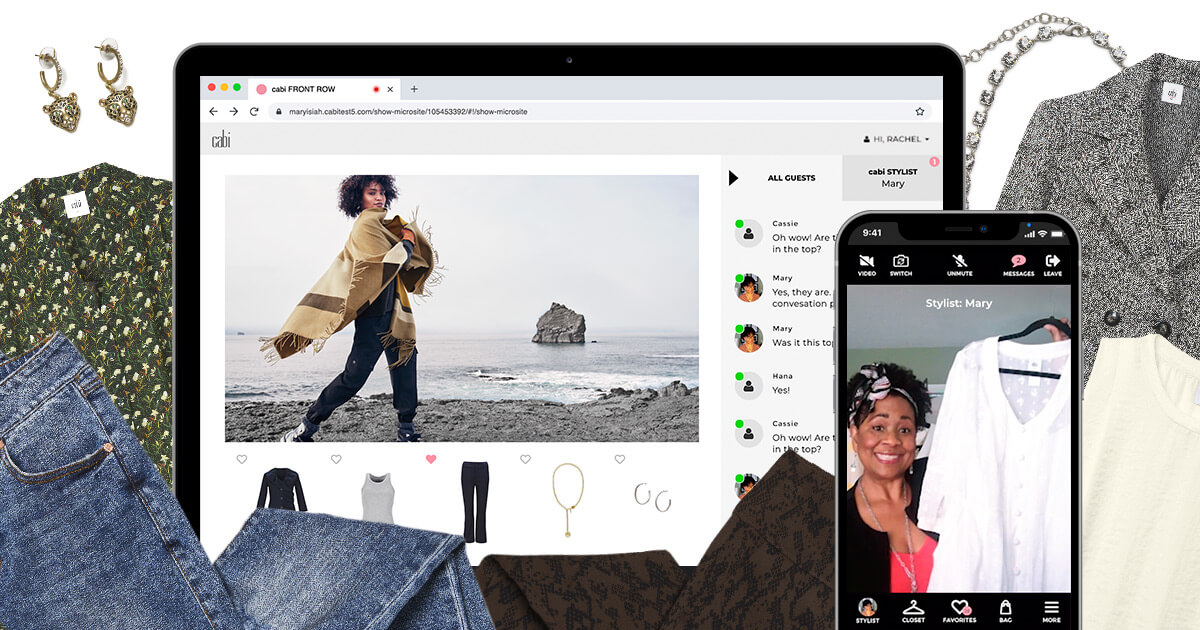Leave the show on phone
The width and height of the screenshot is (1200, 630).
click(1053, 264)
